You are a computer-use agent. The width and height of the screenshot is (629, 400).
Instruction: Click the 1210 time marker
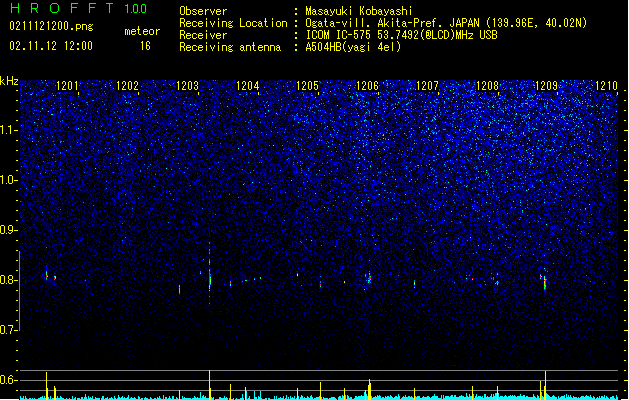[607, 86]
